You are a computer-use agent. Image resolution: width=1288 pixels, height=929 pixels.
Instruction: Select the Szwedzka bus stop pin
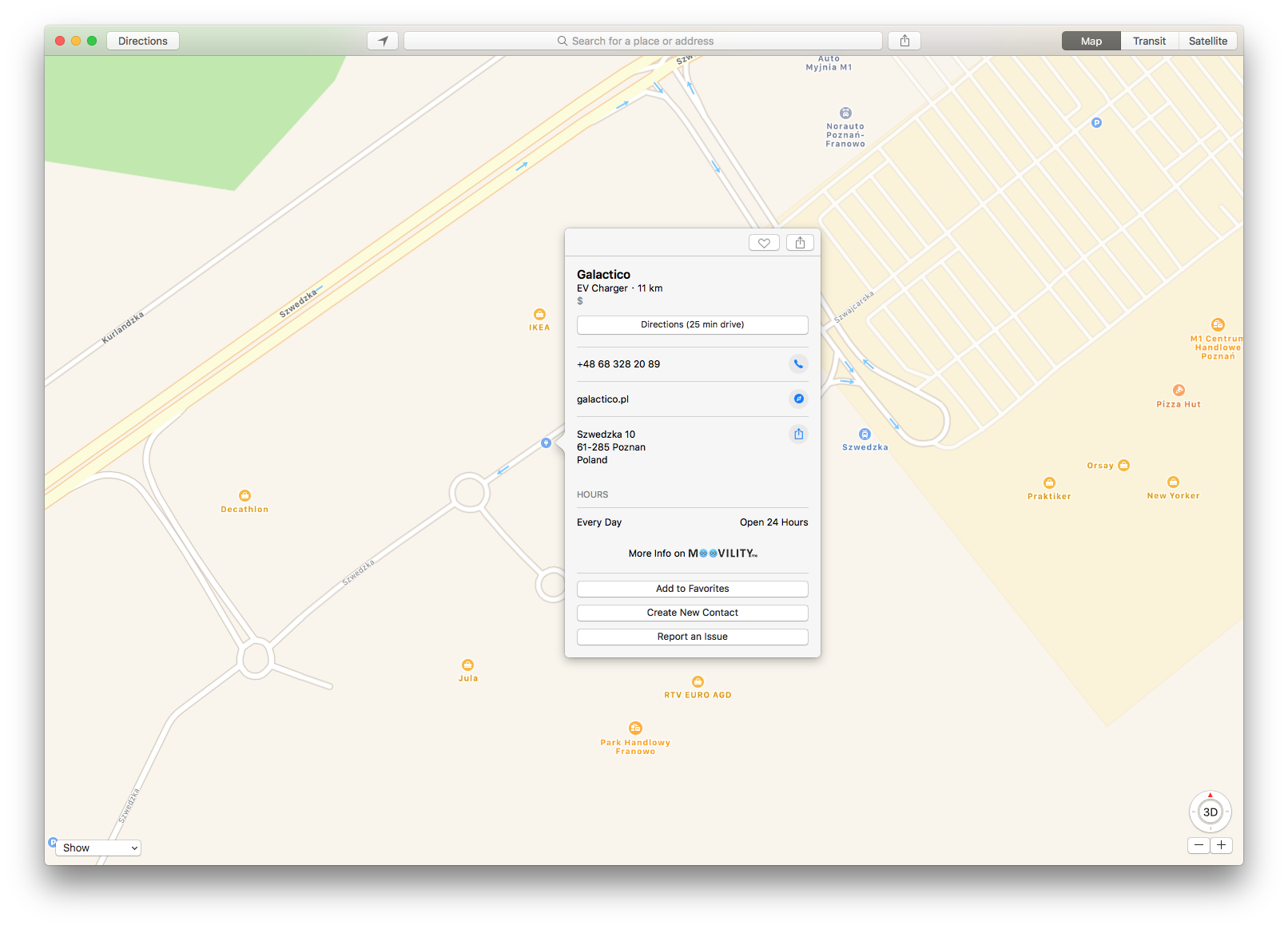point(865,435)
